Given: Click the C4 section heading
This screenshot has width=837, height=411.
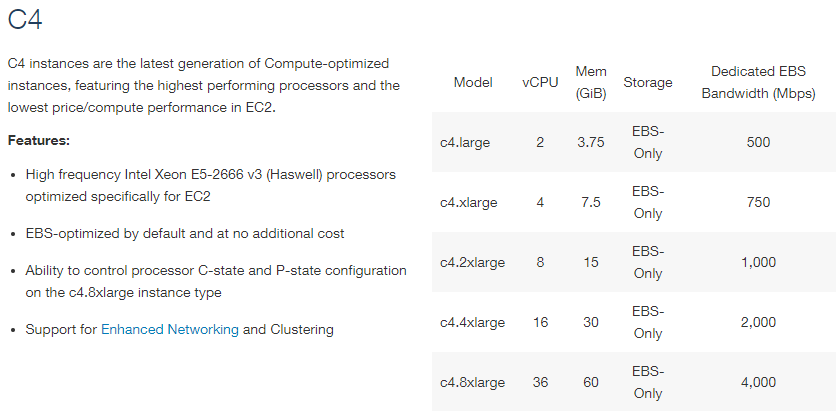Looking at the screenshot, I should (x=25, y=19).
